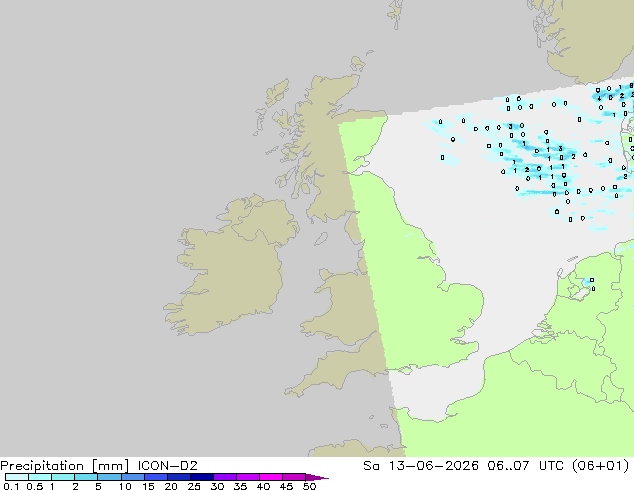Select the 10 to 15 mm blue swatch
The height and width of the screenshot is (490, 634).
(x=132, y=477)
